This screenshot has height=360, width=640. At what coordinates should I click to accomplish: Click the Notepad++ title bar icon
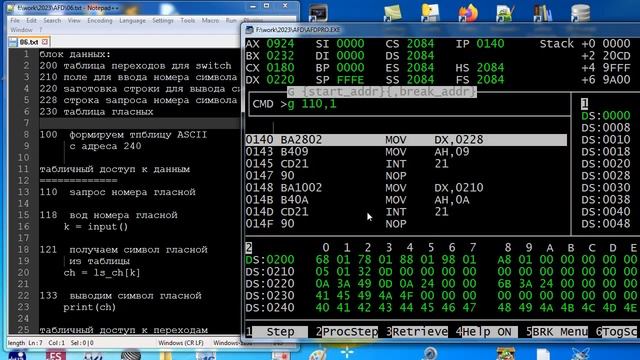tap(11, 8)
